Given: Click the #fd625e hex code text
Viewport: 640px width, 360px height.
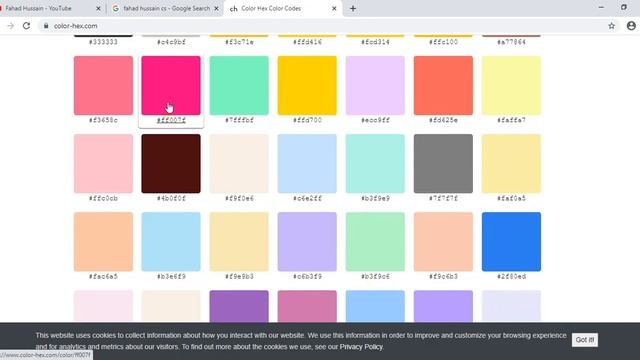Looking at the screenshot, I should pos(443,120).
